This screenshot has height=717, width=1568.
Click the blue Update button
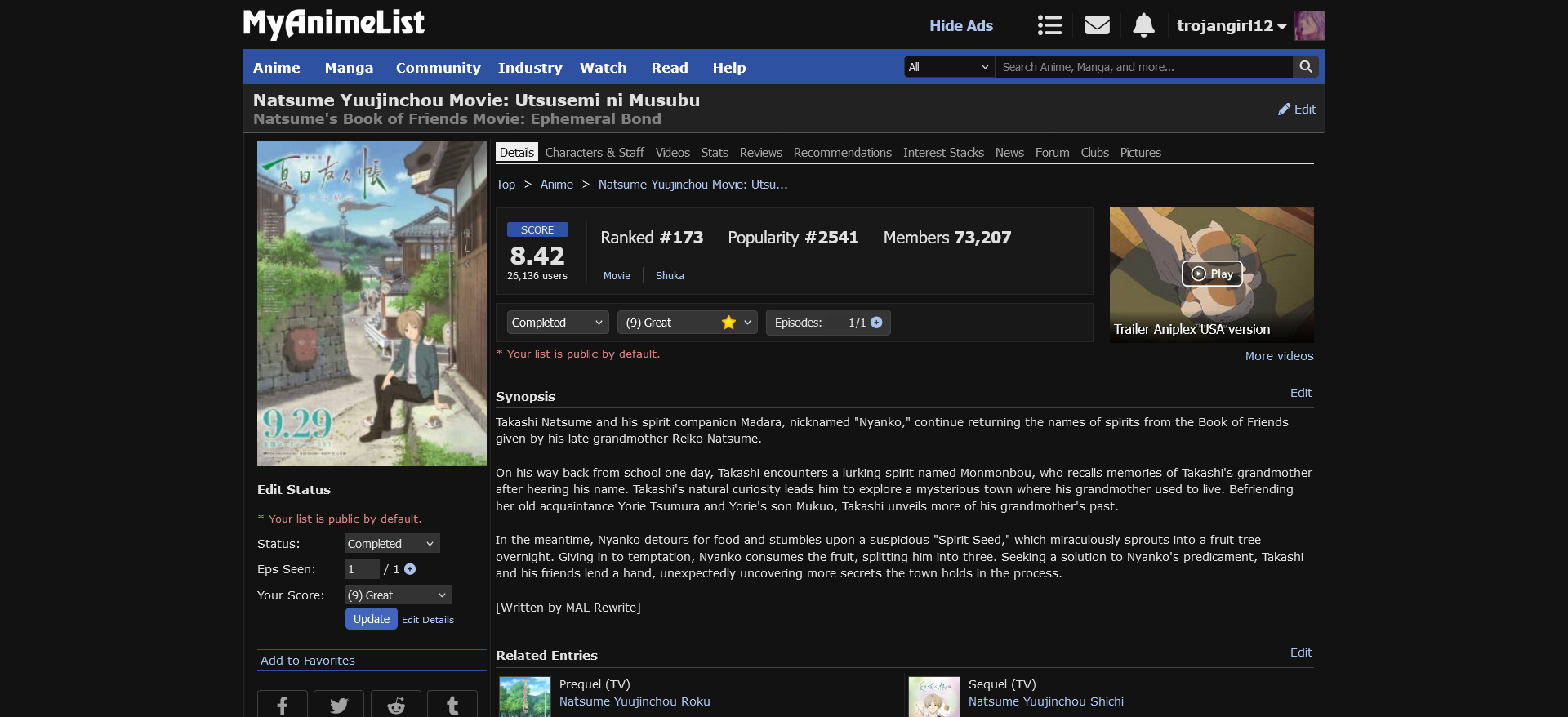[x=371, y=619]
